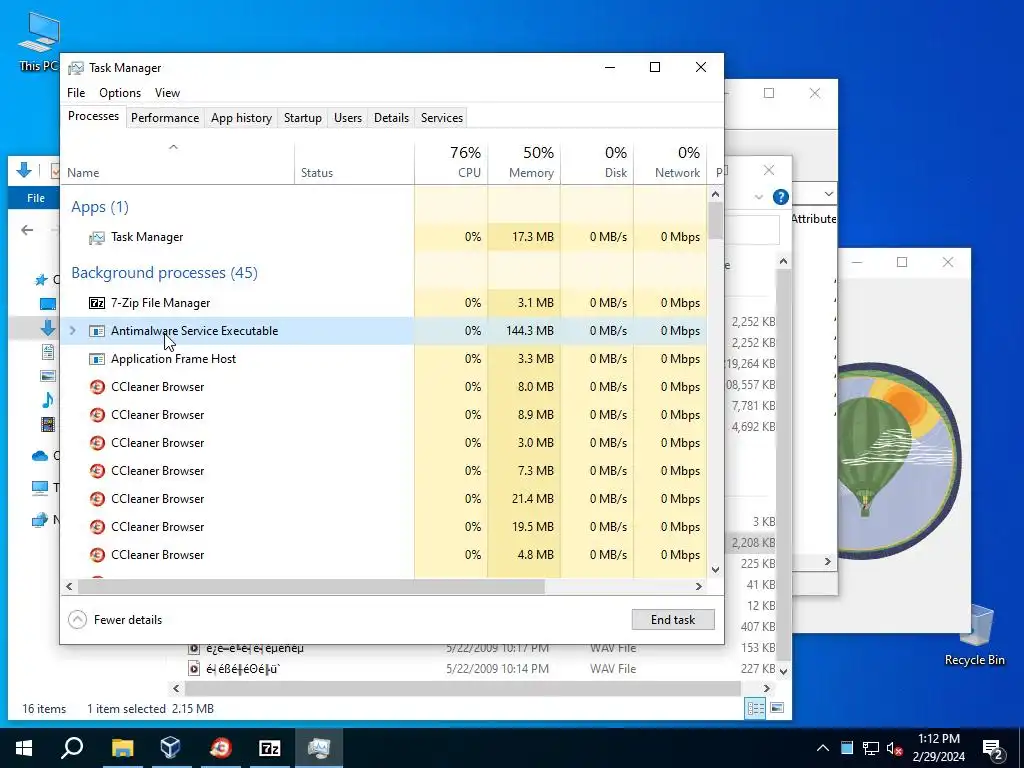Open Options menu in Task Manager
The height and width of the screenshot is (768, 1024).
[120, 93]
